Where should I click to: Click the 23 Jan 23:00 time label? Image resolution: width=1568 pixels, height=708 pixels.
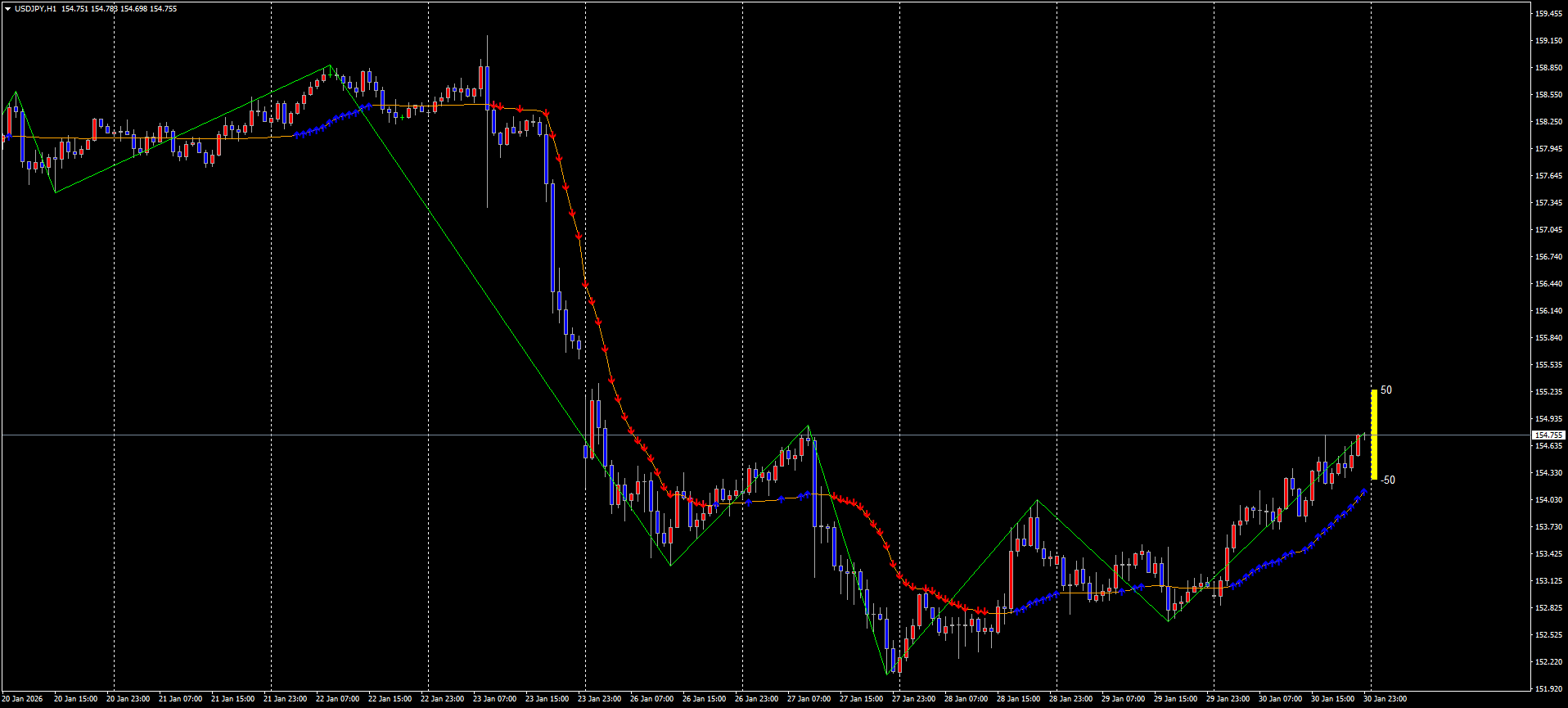tap(598, 699)
